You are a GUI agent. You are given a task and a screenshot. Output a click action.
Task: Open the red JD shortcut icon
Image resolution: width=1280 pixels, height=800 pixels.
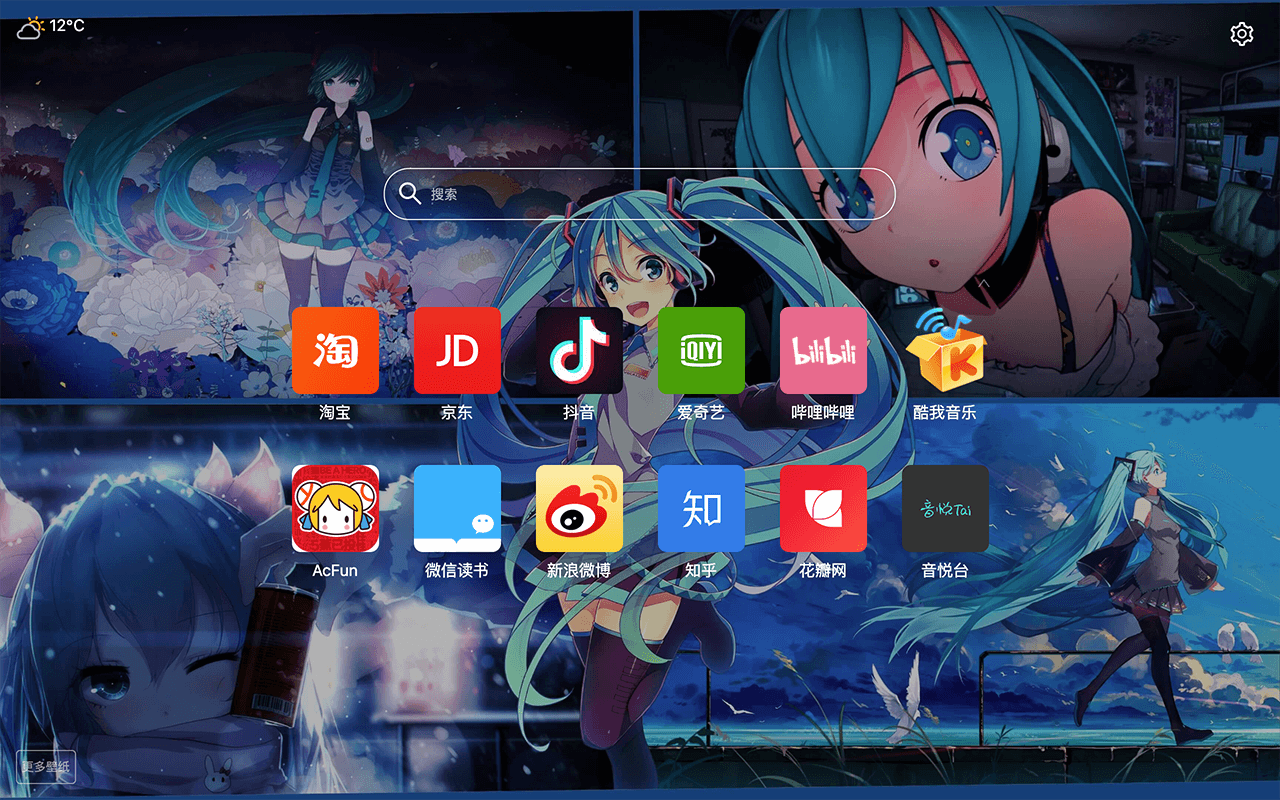pyautogui.click(x=457, y=350)
